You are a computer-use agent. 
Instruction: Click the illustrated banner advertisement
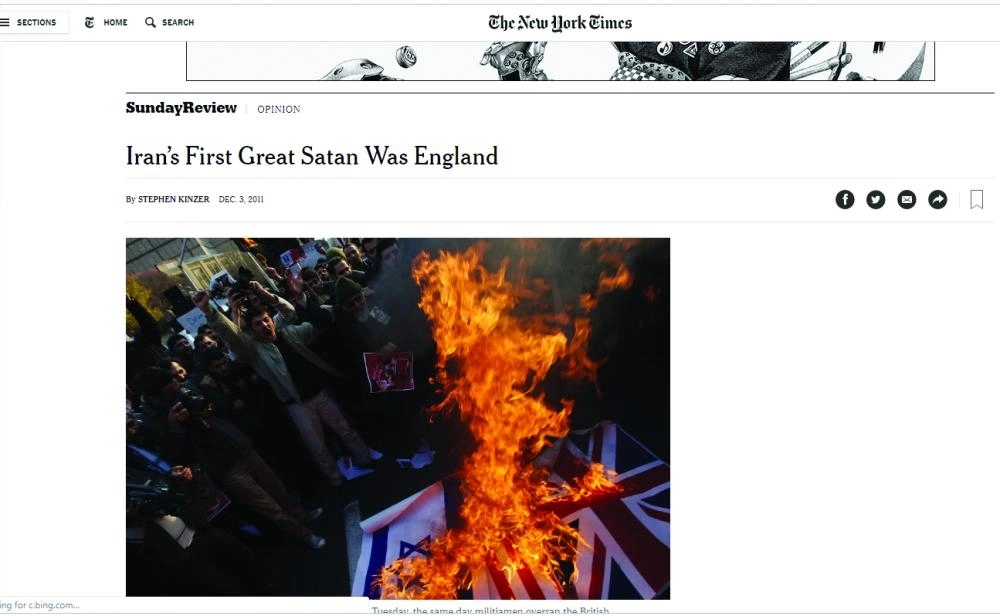point(560,61)
